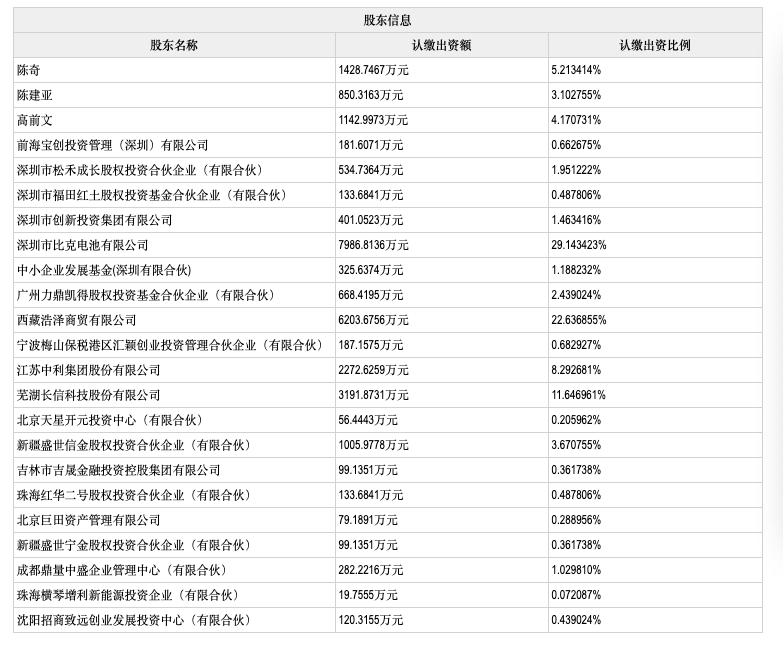Click amount 6203.6756万元
Screen dimensions: 783x646
pyautogui.click(x=373, y=320)
